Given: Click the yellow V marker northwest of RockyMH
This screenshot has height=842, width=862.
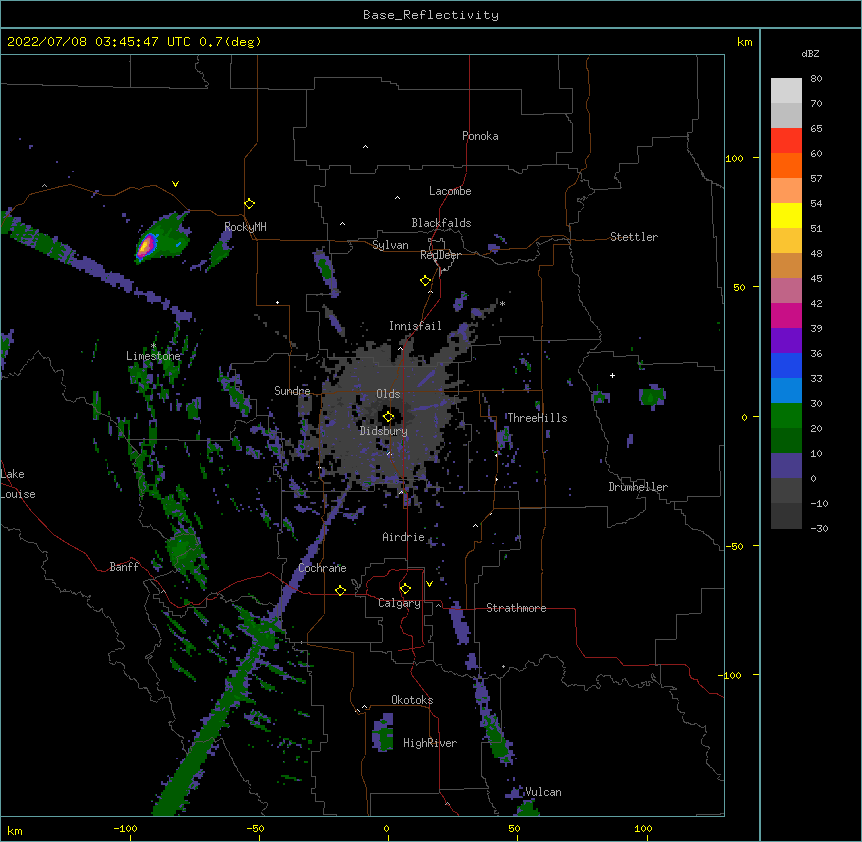Looking at the screenshot, I should pyautogui.click(x=175, y=184).
